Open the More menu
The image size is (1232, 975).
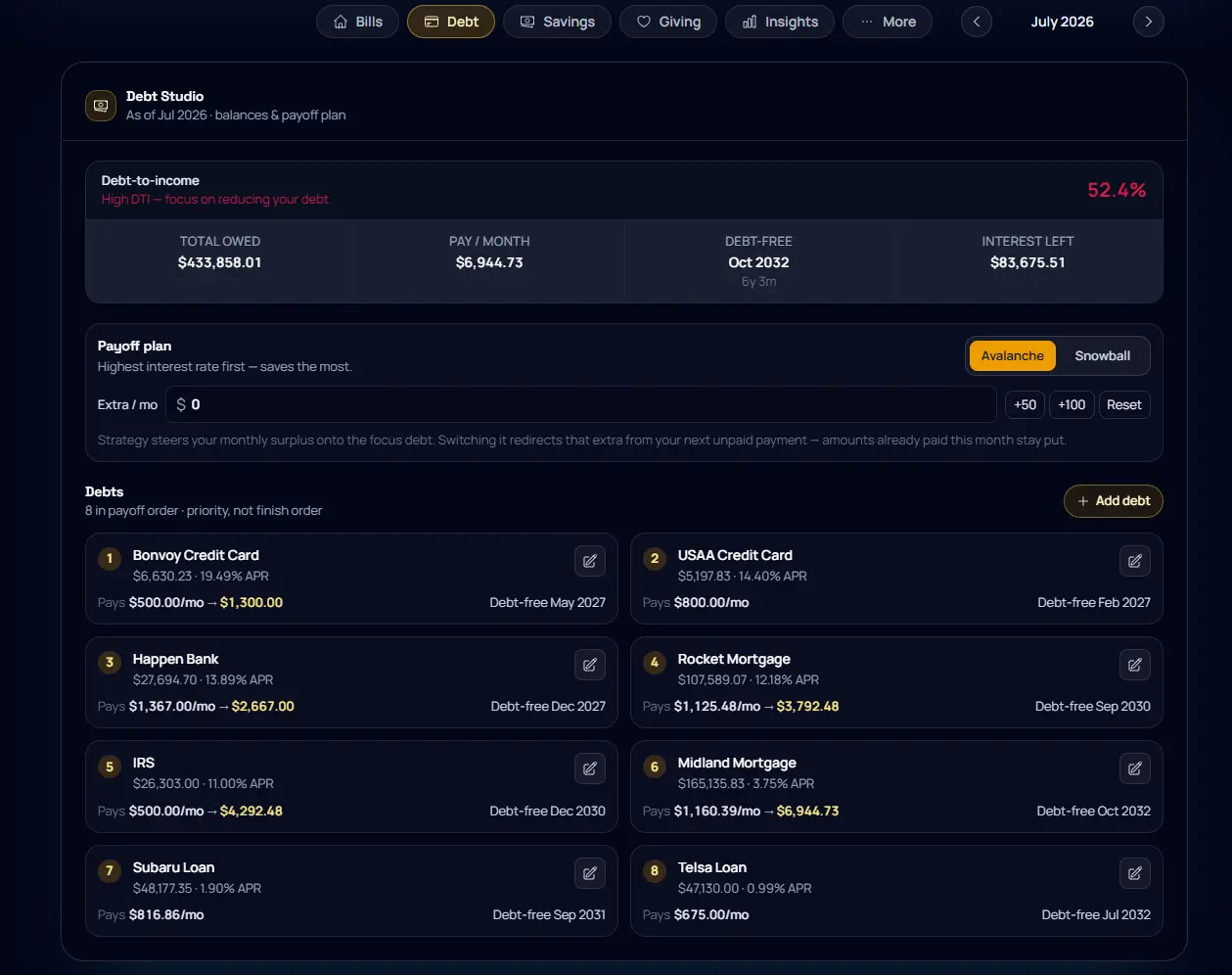[888, 22]
